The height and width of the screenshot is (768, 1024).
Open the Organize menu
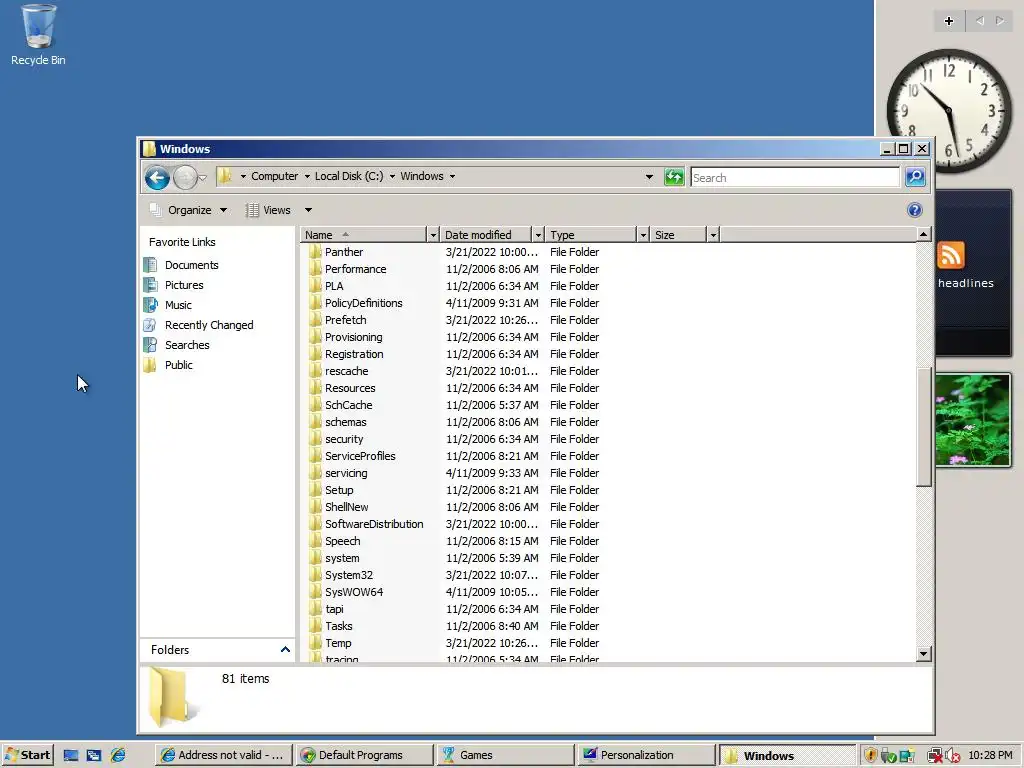[x=189, y=210]
